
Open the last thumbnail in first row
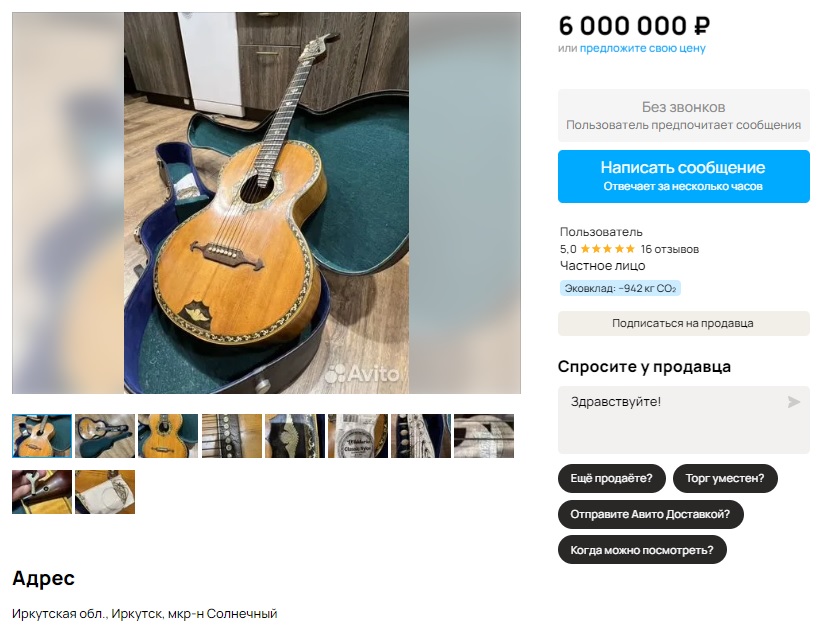pyautogui.click(x=484, y=436)
